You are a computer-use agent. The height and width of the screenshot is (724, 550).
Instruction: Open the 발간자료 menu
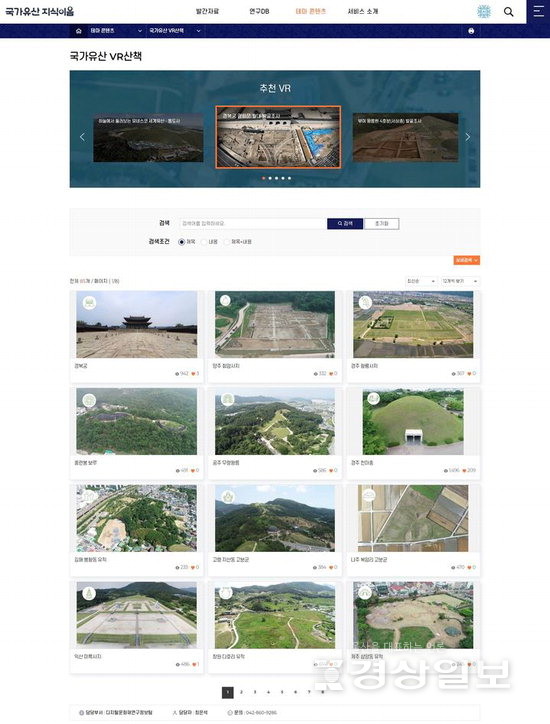pyautogui.click(x=207, y=12)
